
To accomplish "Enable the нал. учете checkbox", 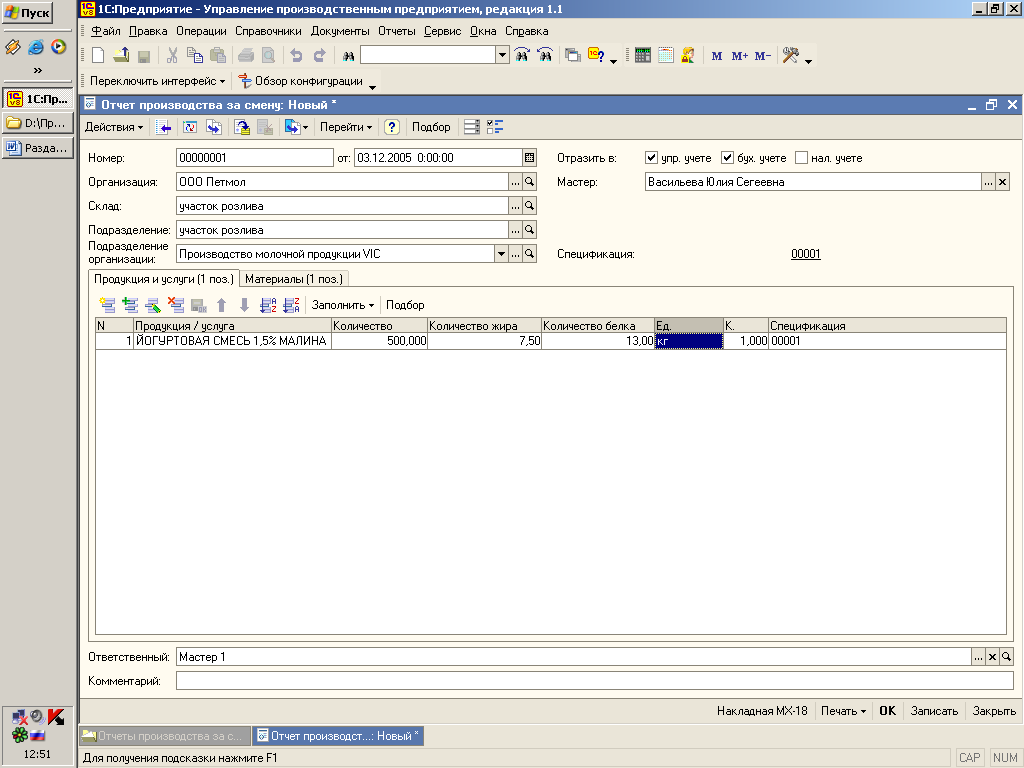I will 801,157.
